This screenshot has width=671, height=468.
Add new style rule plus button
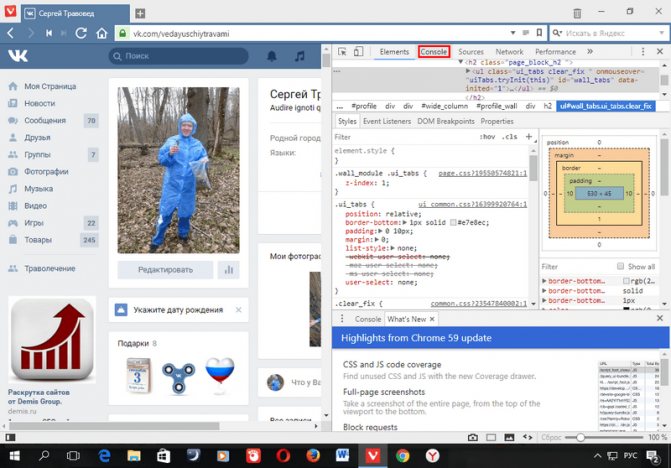(529, 136)
